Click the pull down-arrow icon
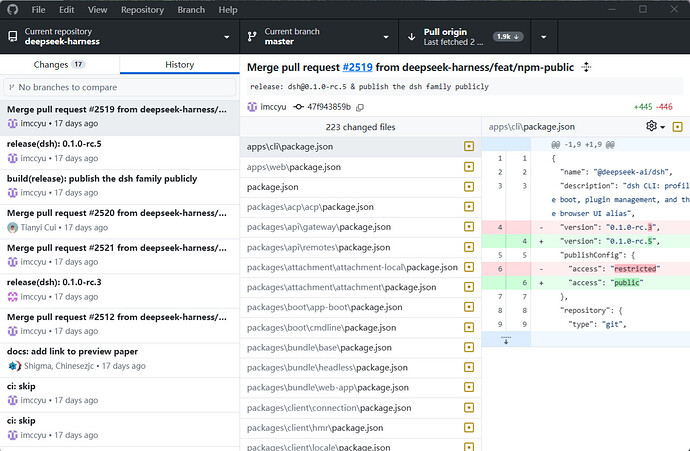The image size is (690, 451). (411, 37)
